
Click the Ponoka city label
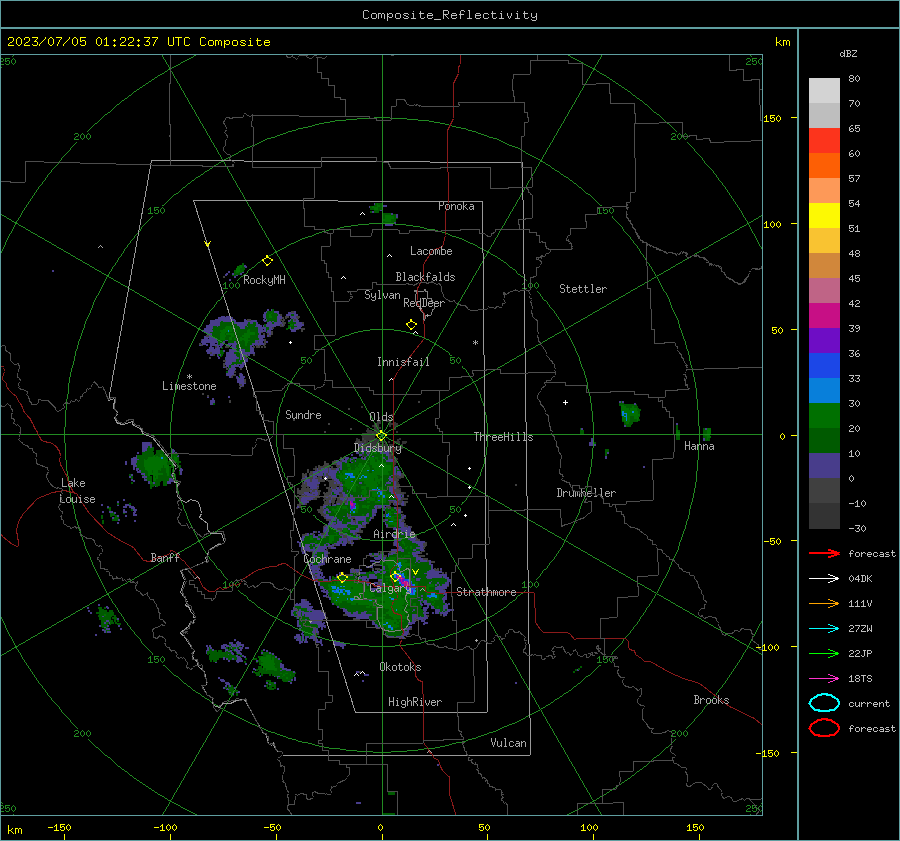coord(456,206)
